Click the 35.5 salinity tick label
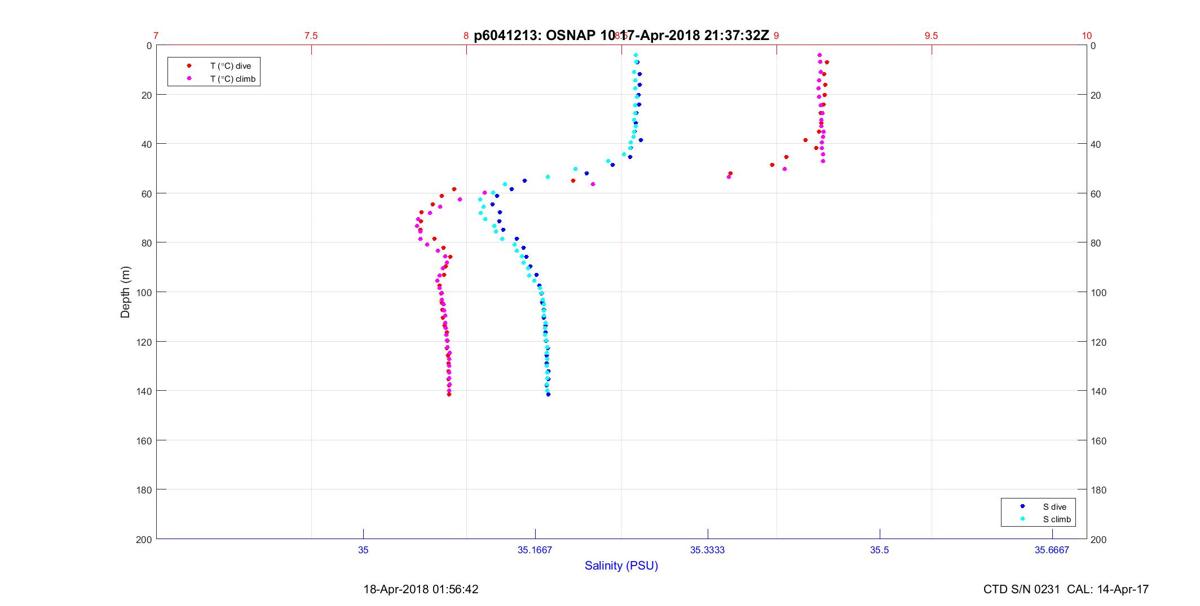The height and width of the screenshot is (606, 1200). [x=879, y=550]
